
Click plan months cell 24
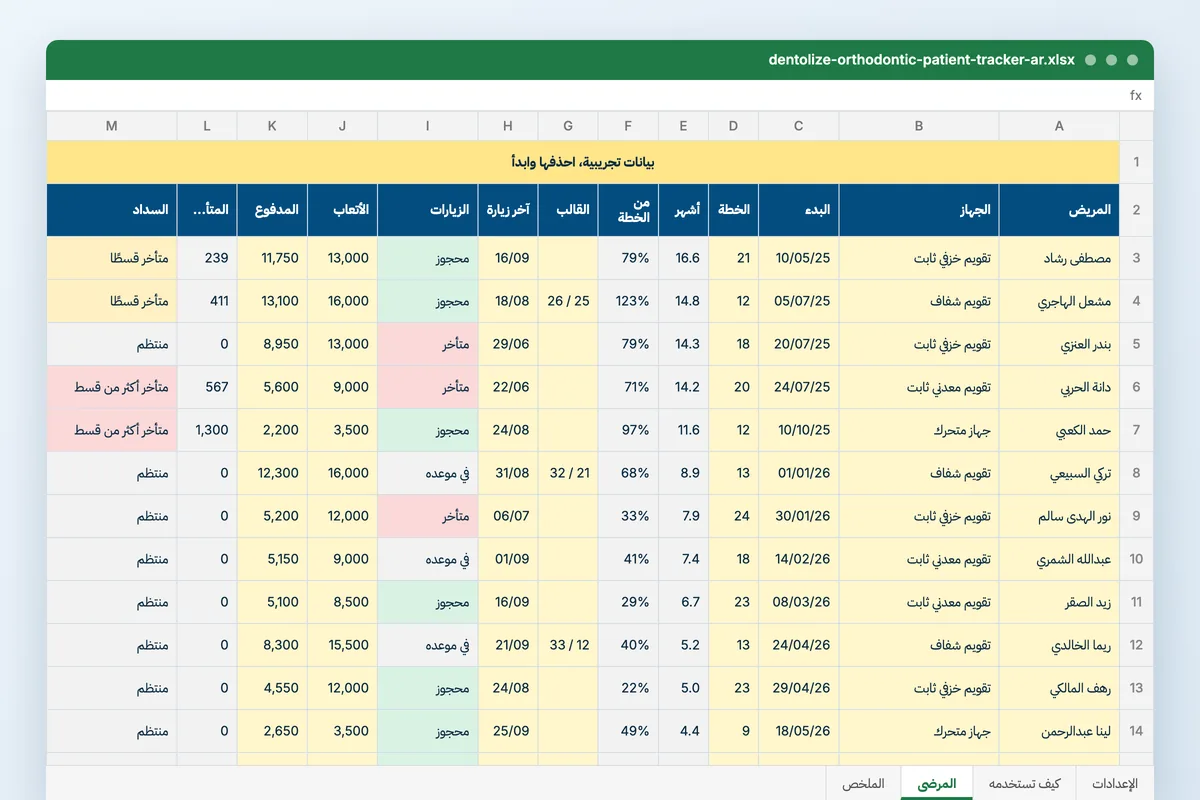coord(734,516)
